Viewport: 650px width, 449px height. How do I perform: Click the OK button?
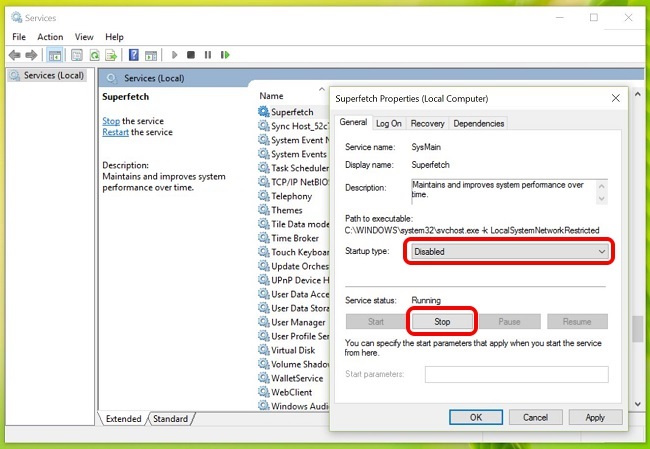click(x=476, y=417)
